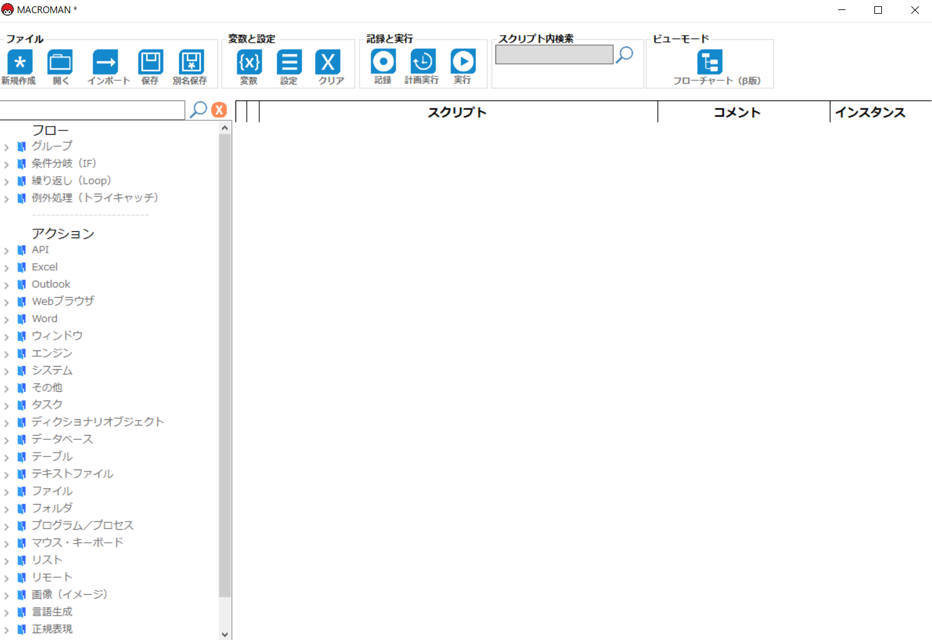
Task: Click the book icon beside API
Action: [x=21, y=250]
